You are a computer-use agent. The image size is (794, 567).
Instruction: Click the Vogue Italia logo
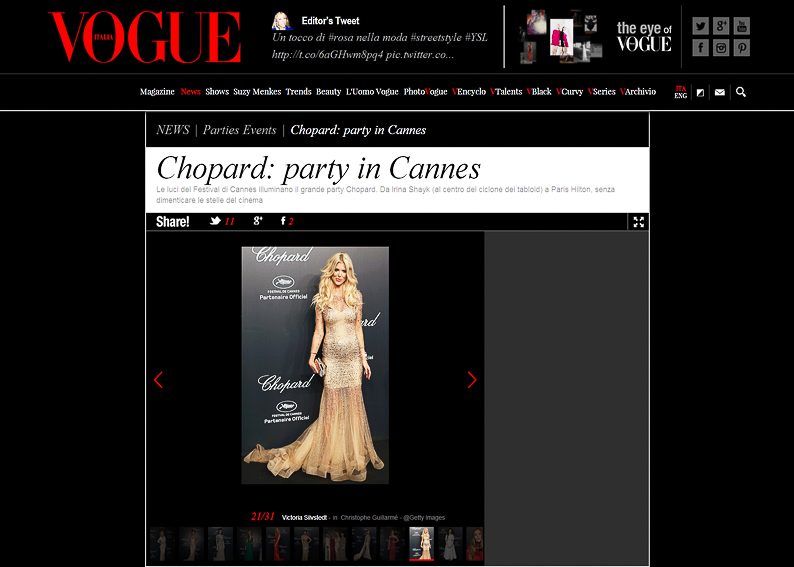(x=144, y=38)
